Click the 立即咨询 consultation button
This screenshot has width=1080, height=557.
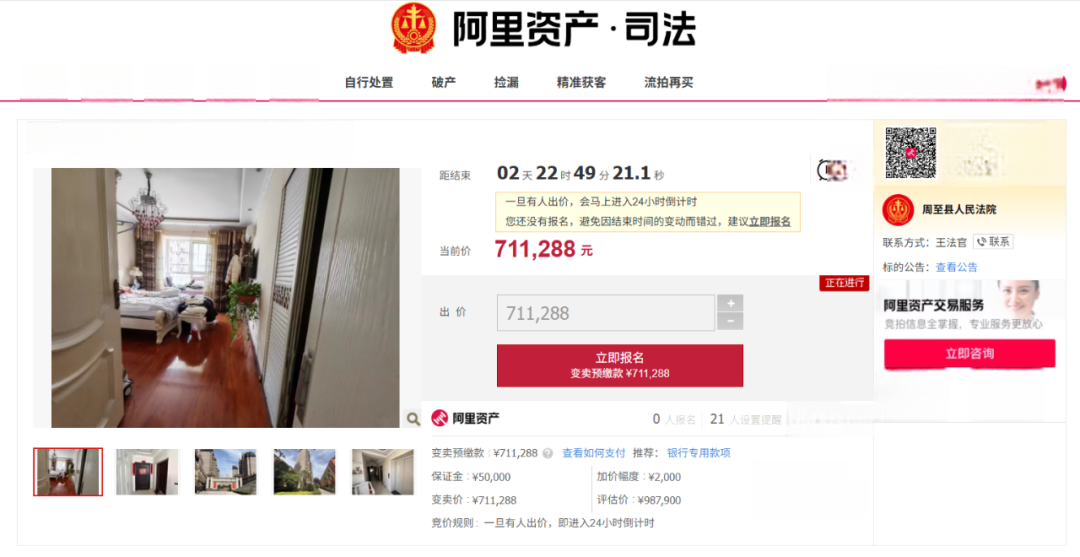(969, 354)
